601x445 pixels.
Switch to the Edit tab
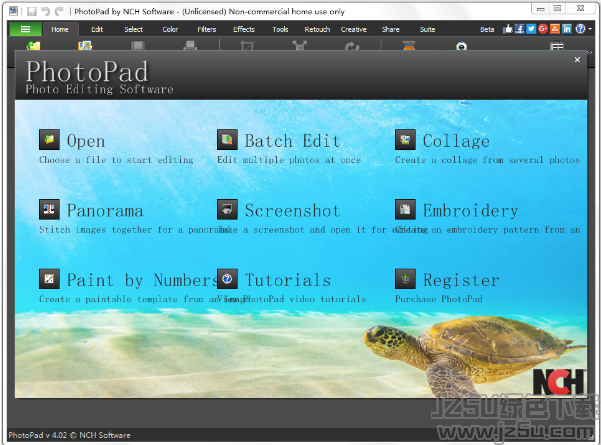click(97, 30)
